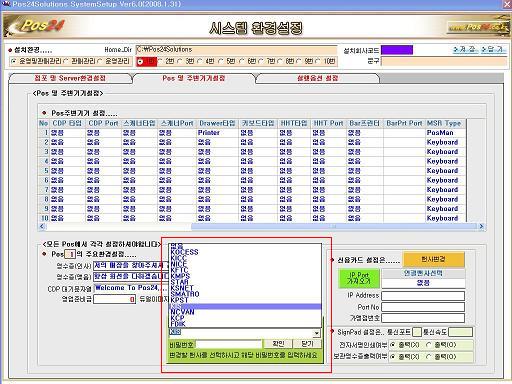Focus the IP Address field

423,296
